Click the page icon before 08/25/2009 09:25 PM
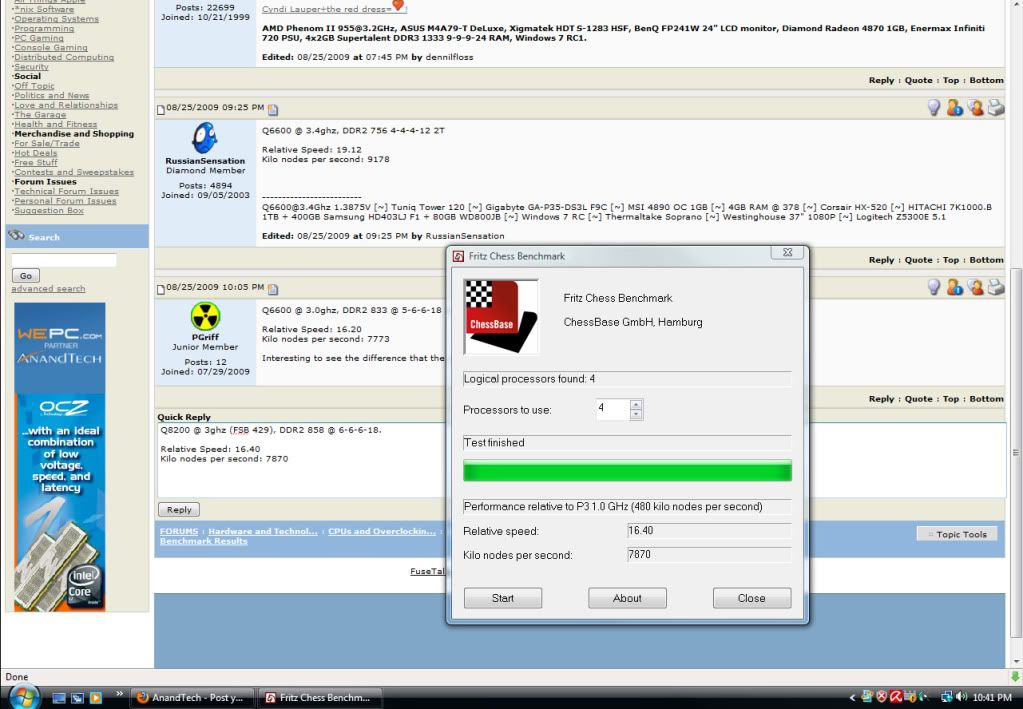The height and width of the screenshot is (709, 1023). pyautogui.click(x=160, y=110)
